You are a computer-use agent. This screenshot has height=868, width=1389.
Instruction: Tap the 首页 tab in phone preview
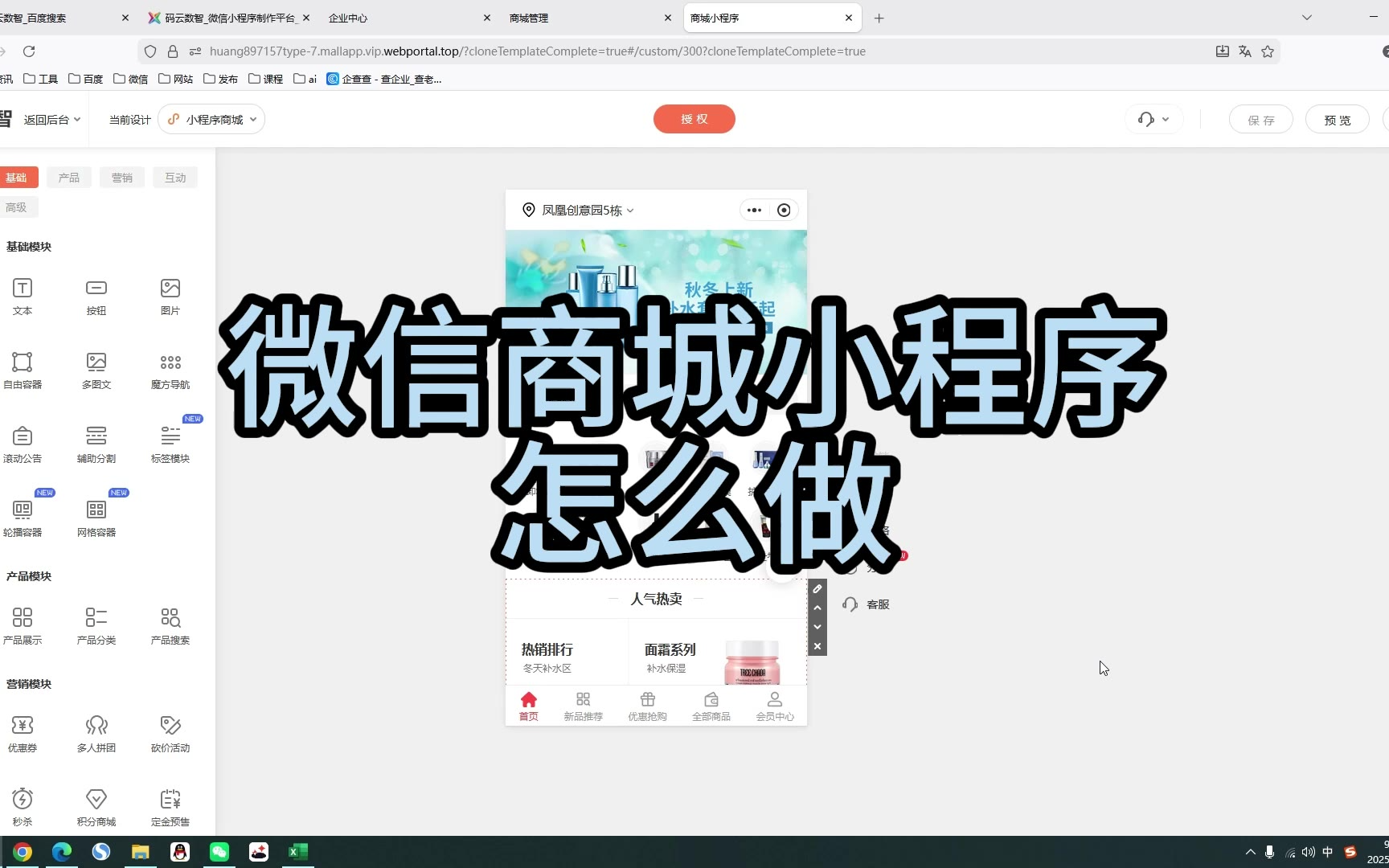coord(529,706)
